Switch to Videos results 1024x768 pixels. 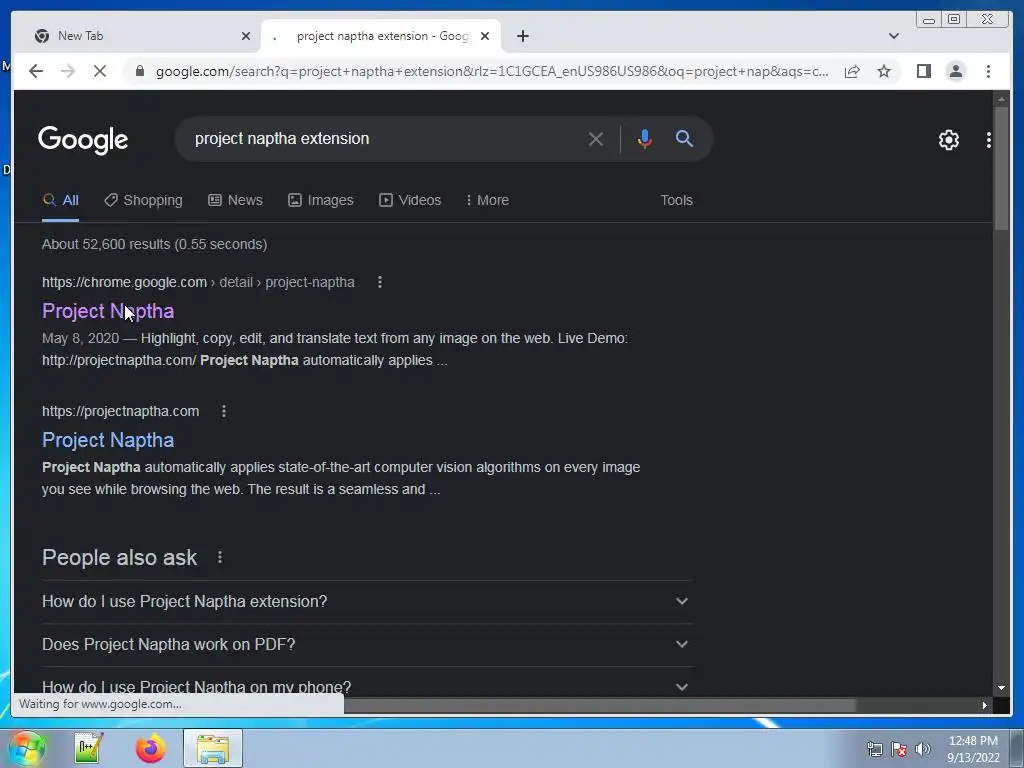tap(410, 200)
